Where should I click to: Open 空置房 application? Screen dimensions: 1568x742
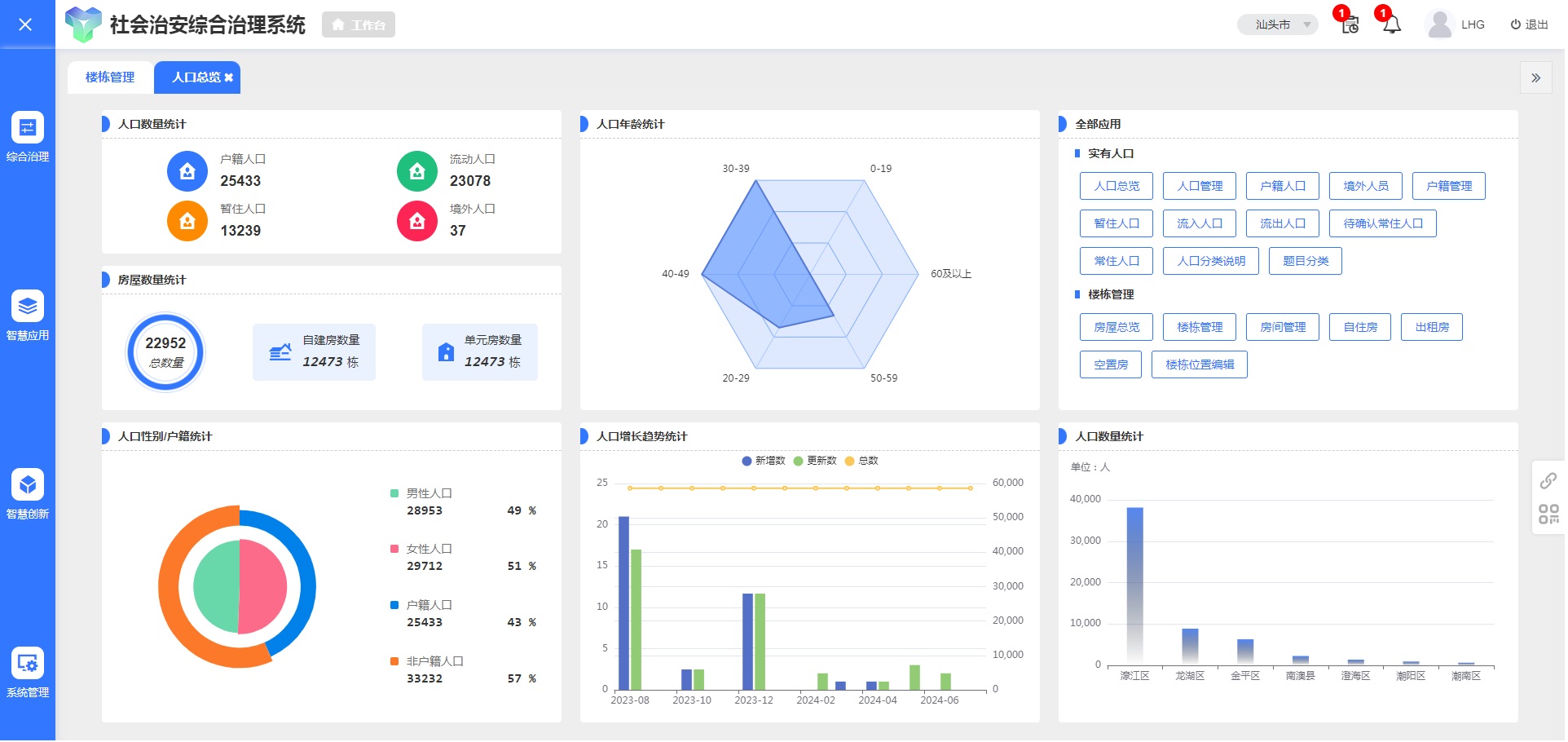coord(1111,364)
